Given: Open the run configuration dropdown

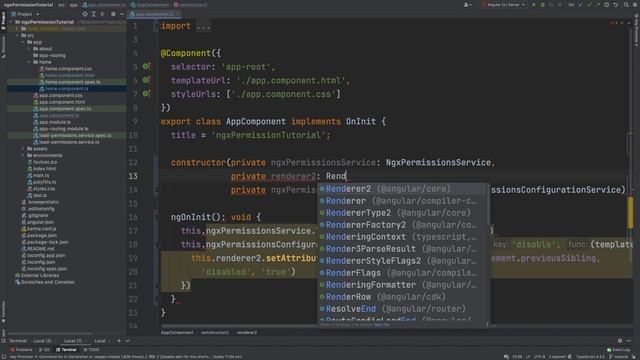Looking at the screenshot, I should (x=503, y=5).
